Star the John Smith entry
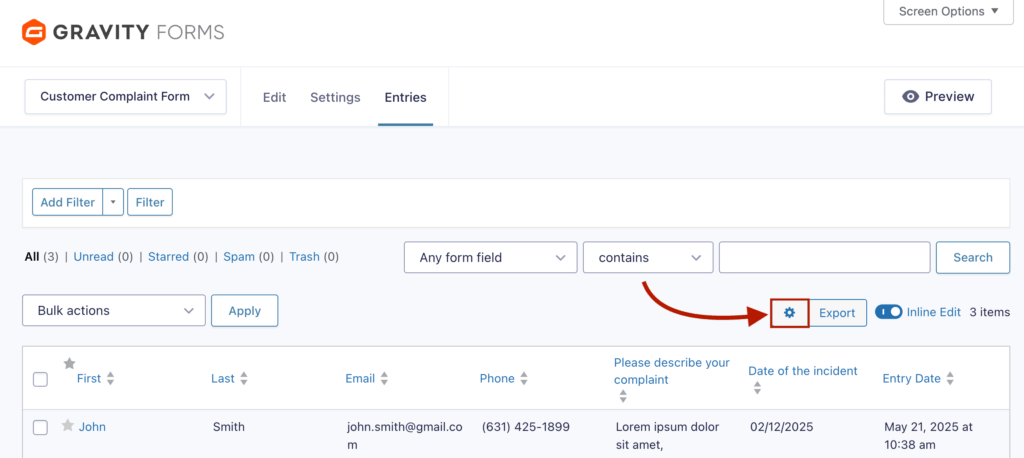 click(x=68, y=426)
